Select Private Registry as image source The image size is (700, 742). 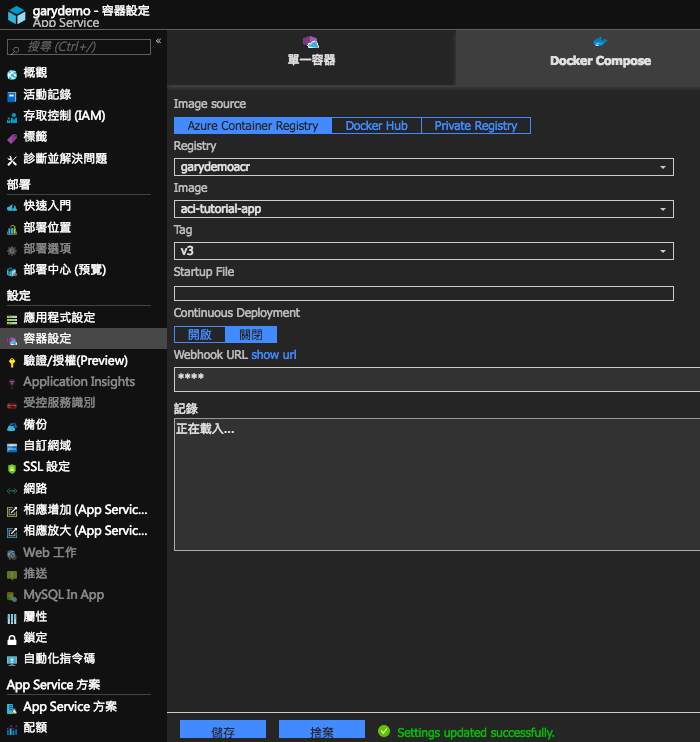(x=476, y=125)
